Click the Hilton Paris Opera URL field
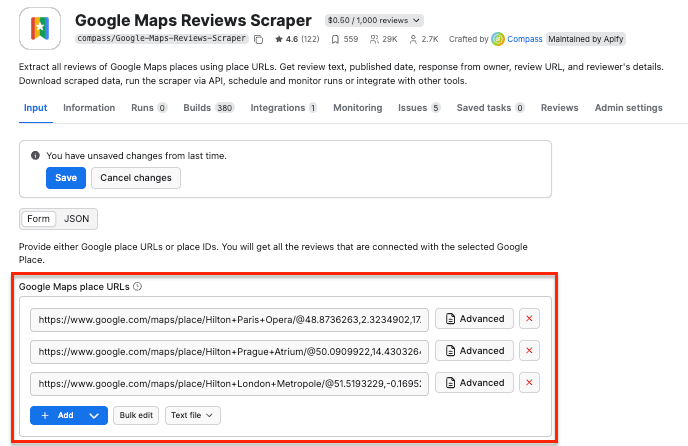The image size is (688, 446). pyautogui.click(x=229, y=320)
